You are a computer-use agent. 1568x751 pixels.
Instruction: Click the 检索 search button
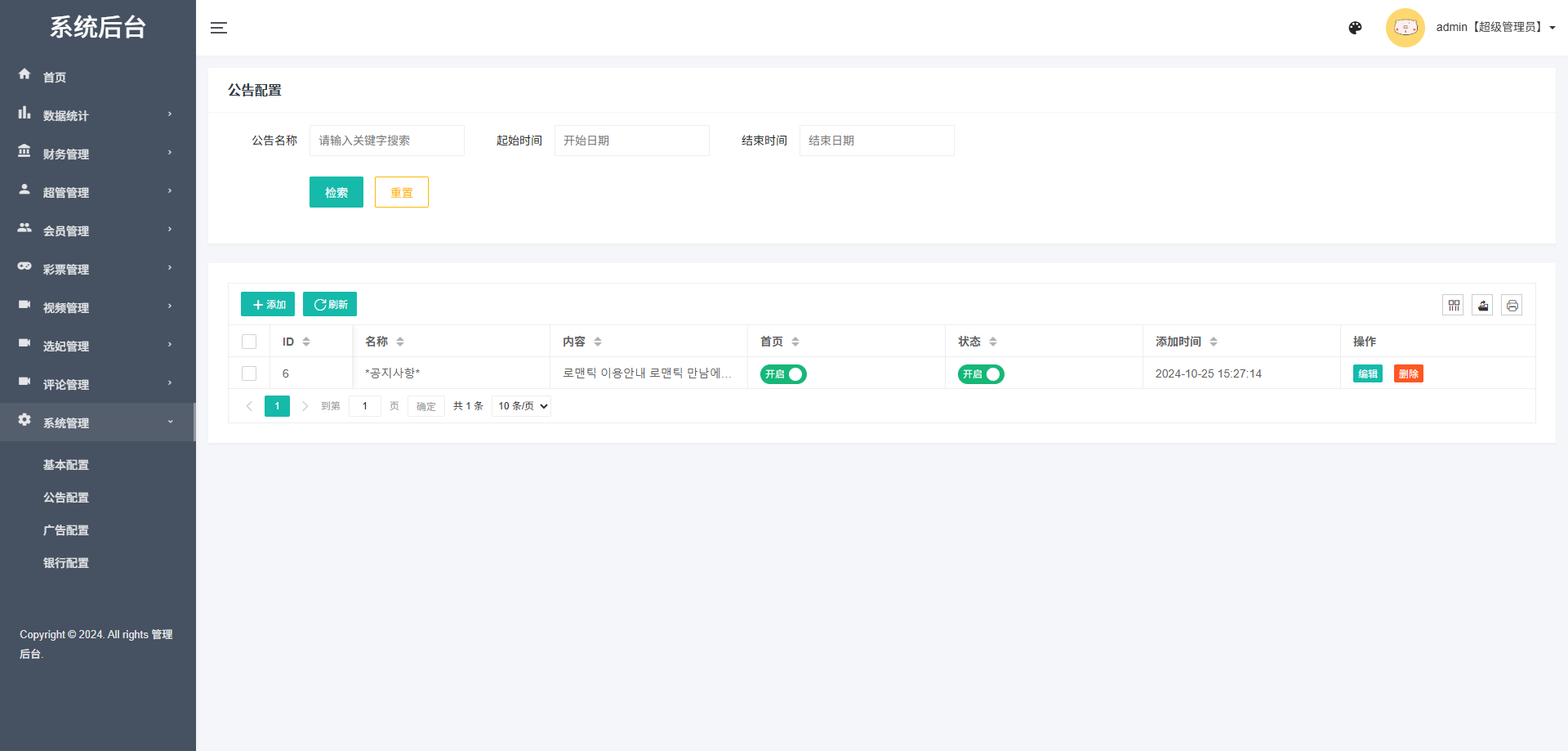(x=336, y=192)
